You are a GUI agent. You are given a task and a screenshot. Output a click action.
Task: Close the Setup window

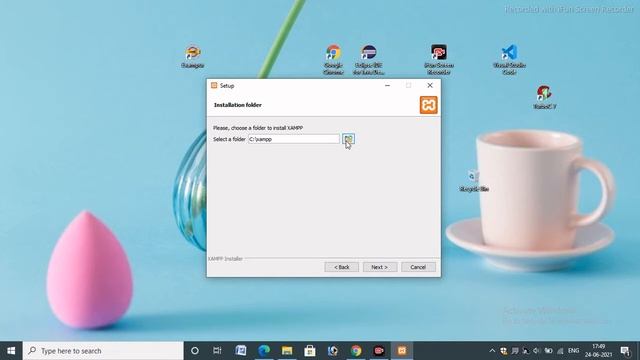tap(430, 85)
